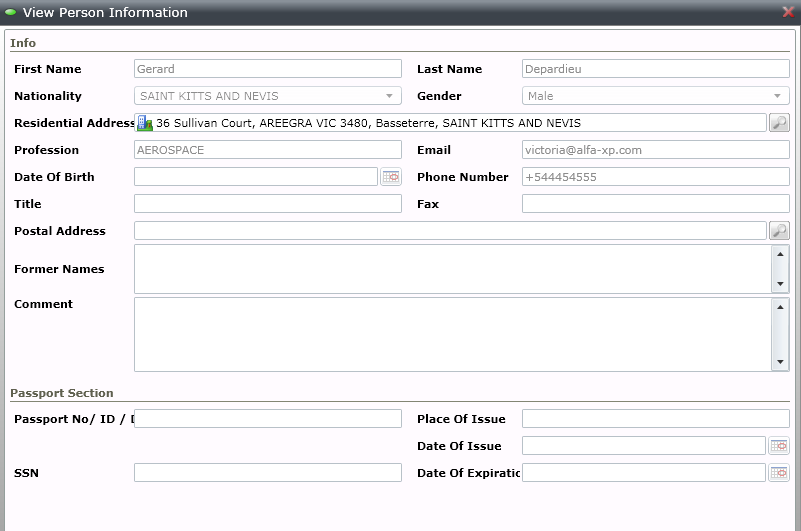Click the Date Of Expiration input field

click(644, 473)
